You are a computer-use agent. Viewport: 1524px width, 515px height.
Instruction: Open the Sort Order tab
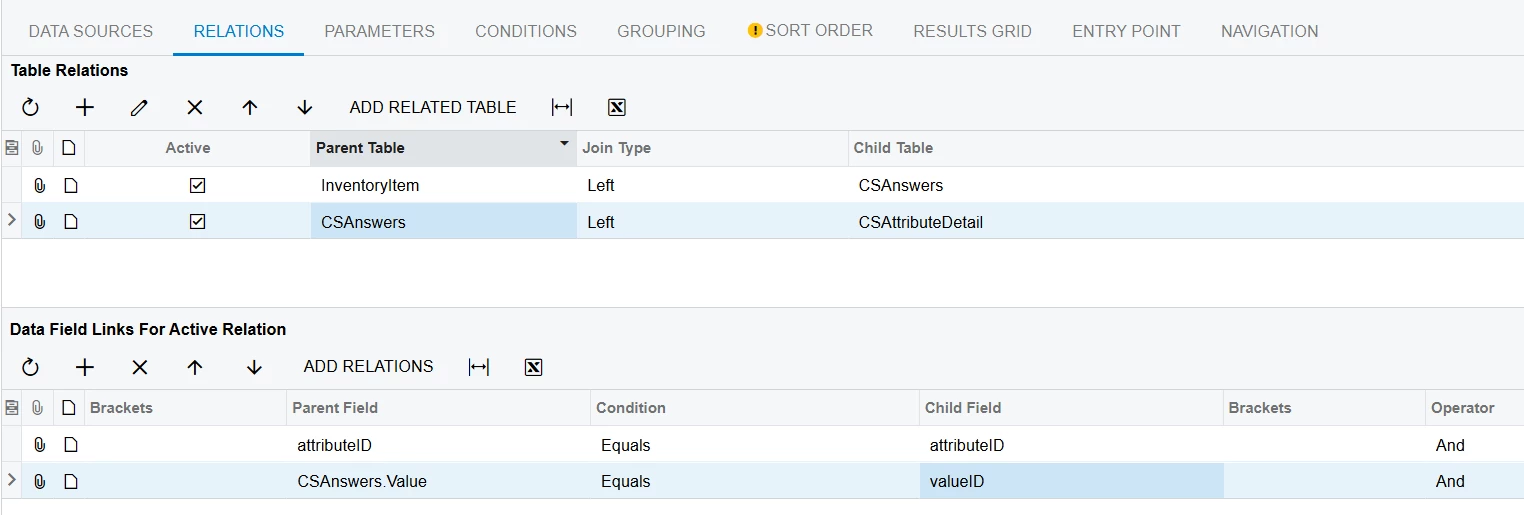(810, 30)
